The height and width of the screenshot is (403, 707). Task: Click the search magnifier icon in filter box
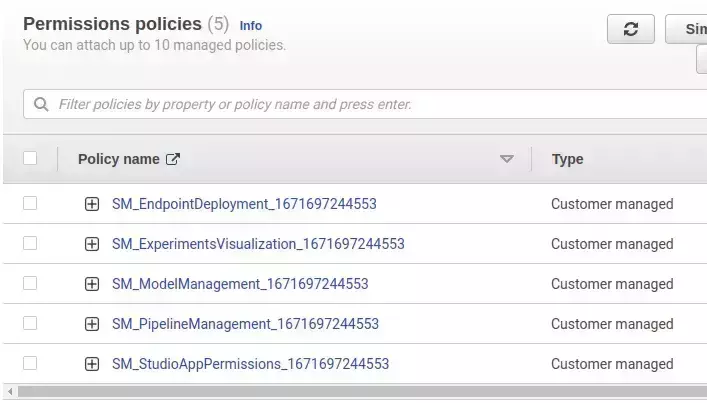[x=41, y=104]
